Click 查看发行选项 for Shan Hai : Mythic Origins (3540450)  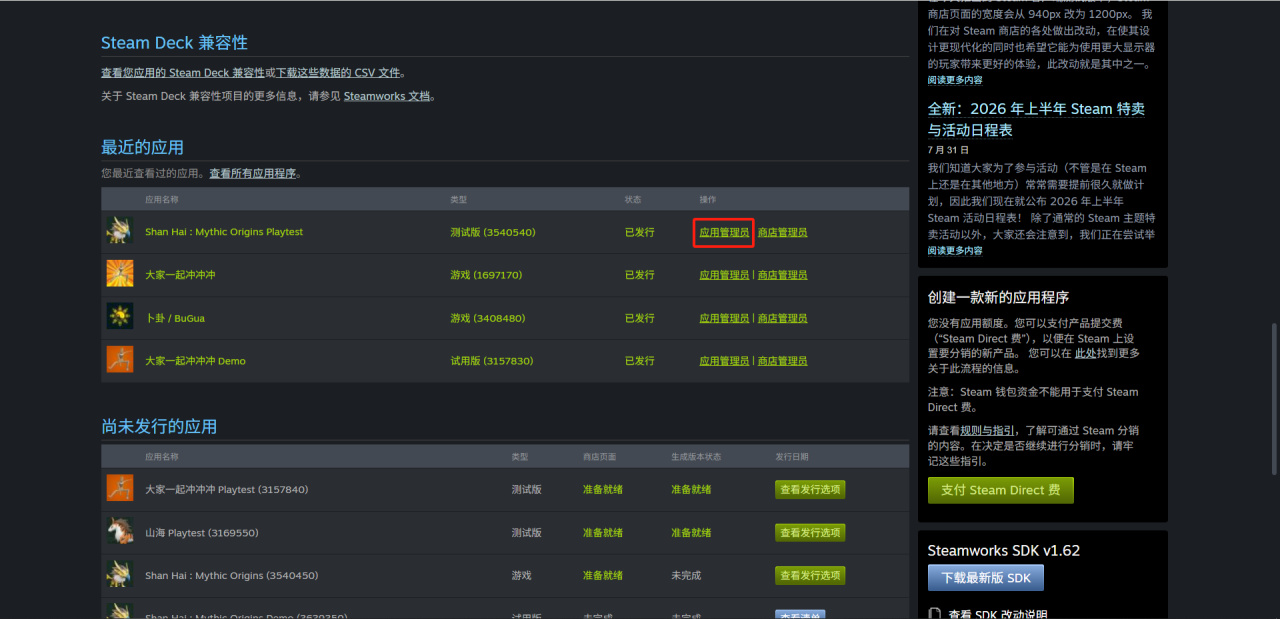pyautogui.click(x=810, y=575)
